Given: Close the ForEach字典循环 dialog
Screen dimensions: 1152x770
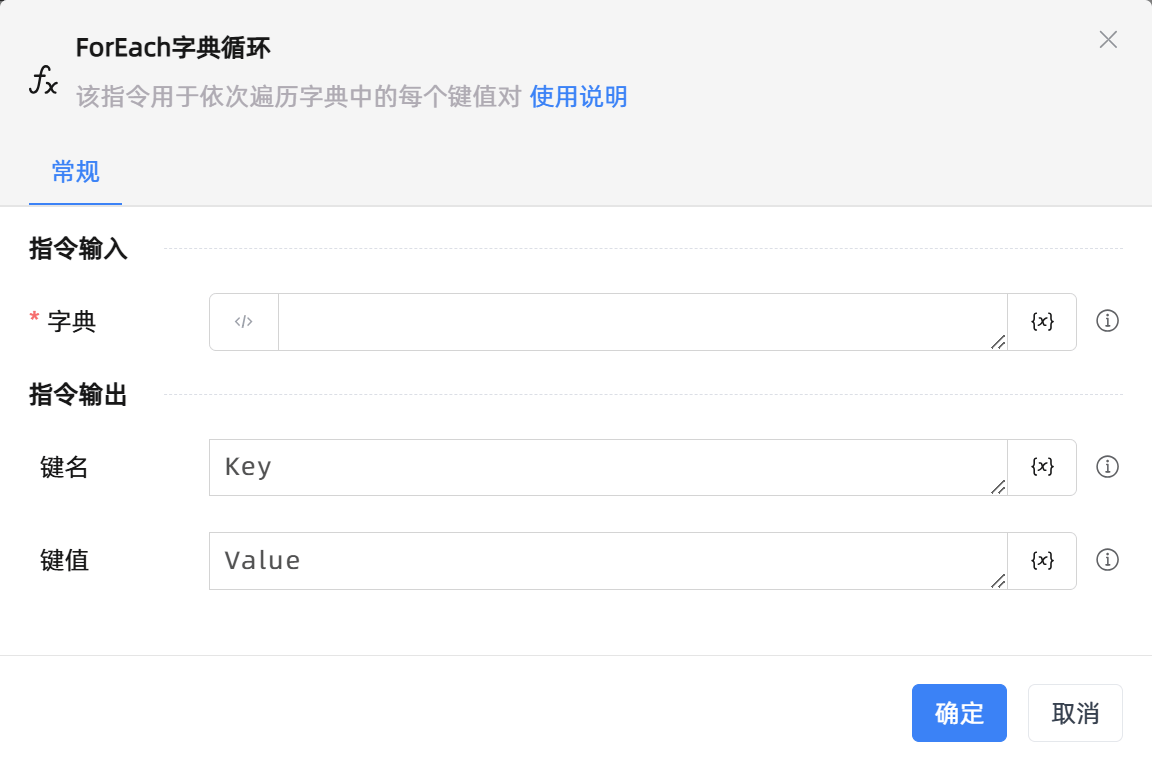Looking at the screenshot, I should (1108, 40).
